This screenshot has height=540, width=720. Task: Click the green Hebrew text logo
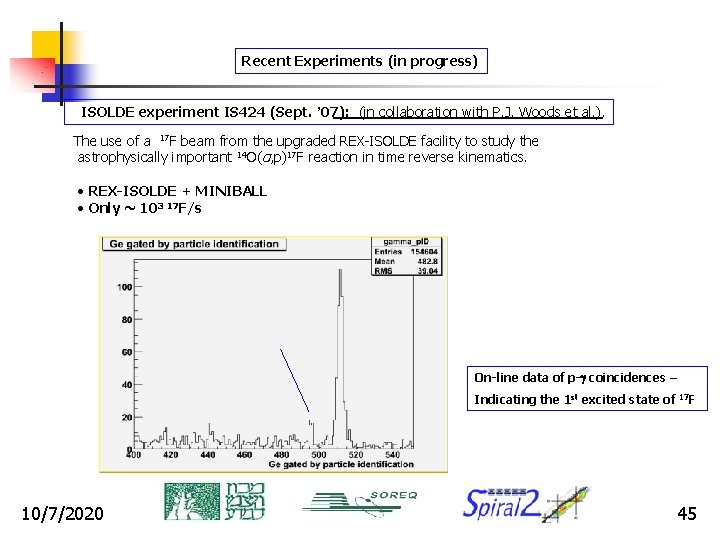[x=245, y=501]
